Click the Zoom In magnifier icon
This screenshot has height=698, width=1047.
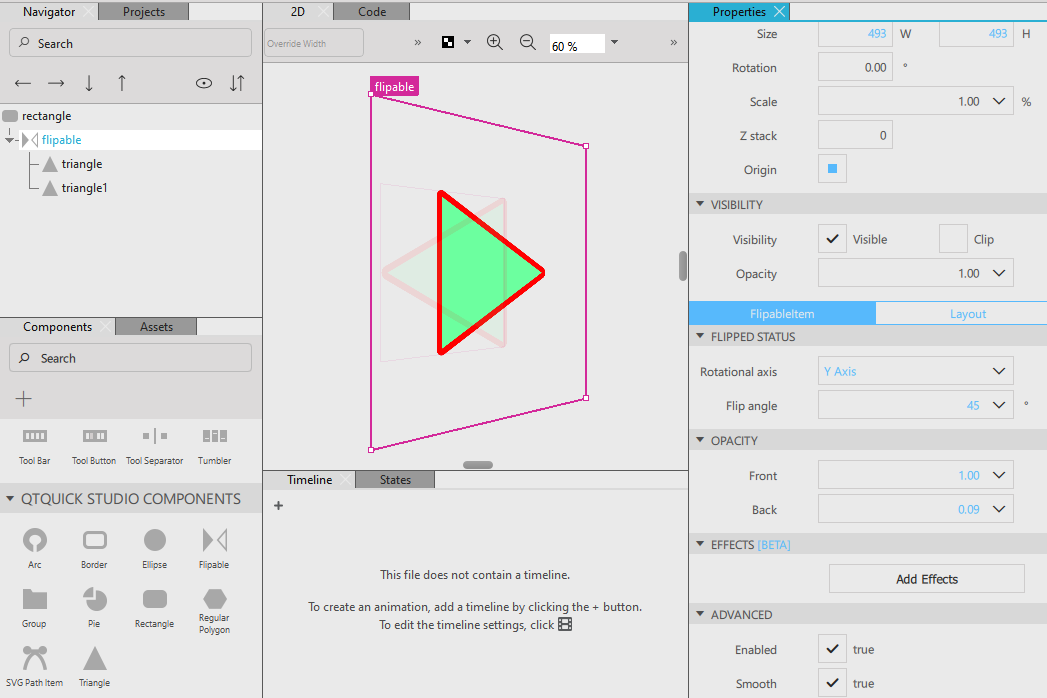click(x=494, y=43)
